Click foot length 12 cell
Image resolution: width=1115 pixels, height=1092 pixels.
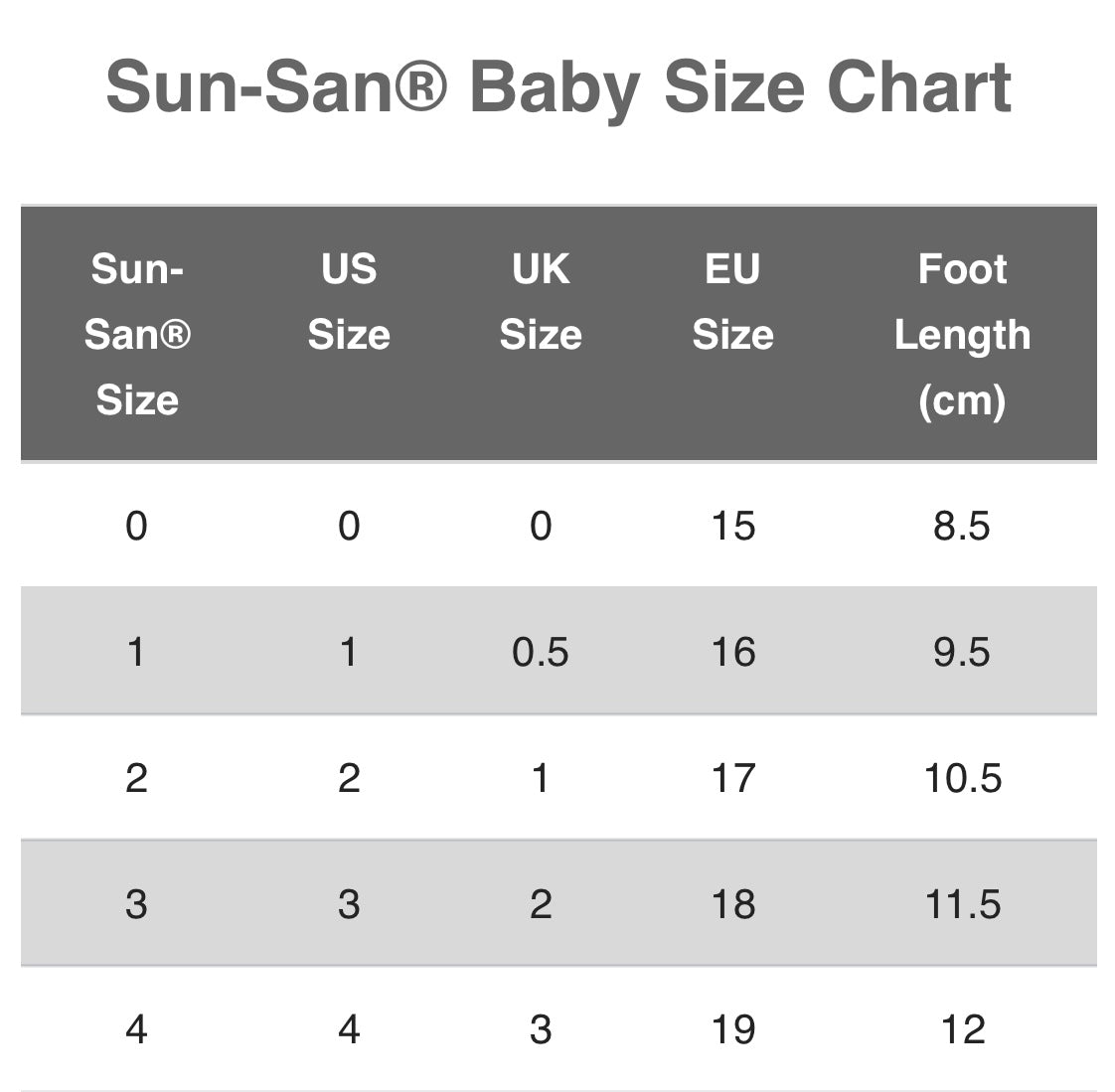click(x=962, y=1029)
